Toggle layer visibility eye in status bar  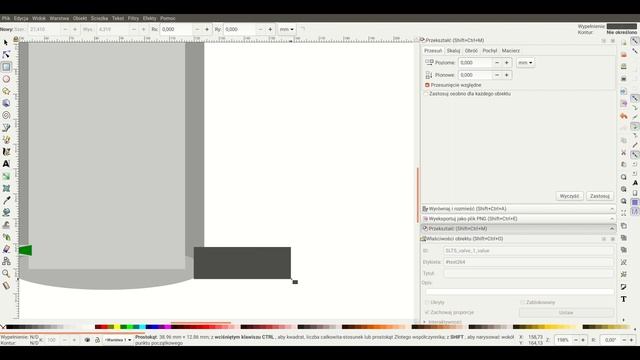point(87,340)
